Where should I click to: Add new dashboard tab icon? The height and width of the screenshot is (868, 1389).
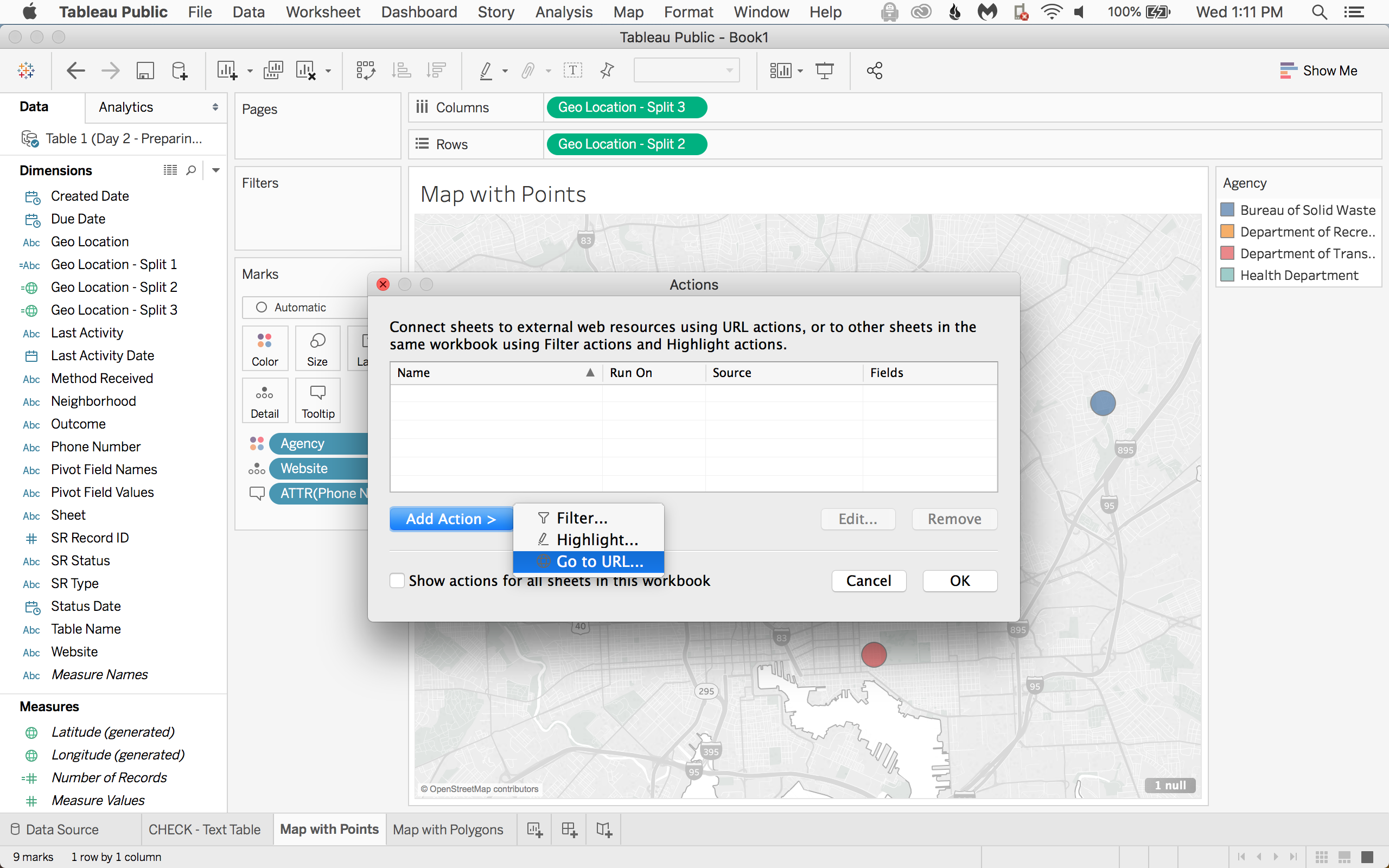point(569,829)
